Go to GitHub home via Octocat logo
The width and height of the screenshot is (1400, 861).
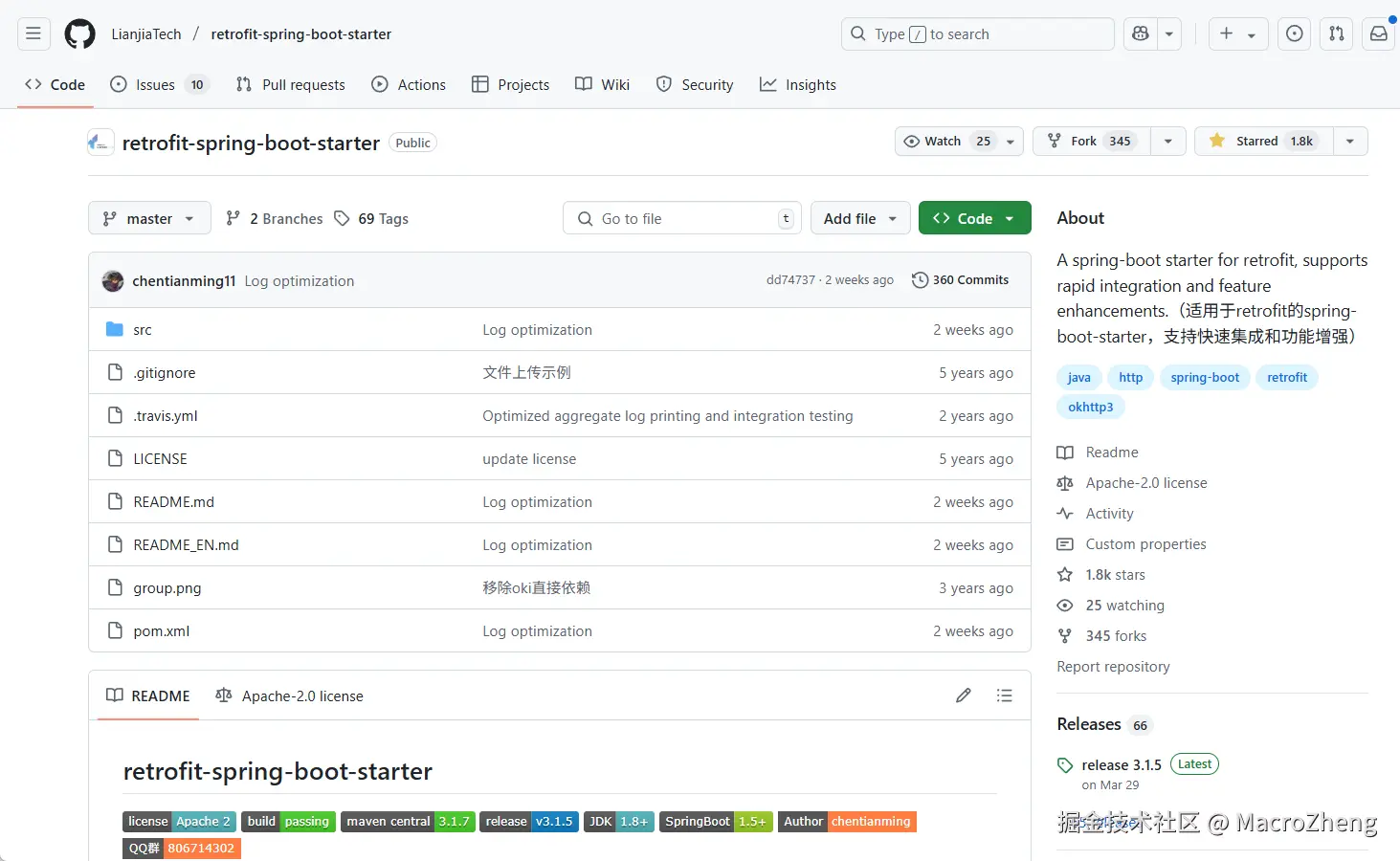[x=79, y=33]
